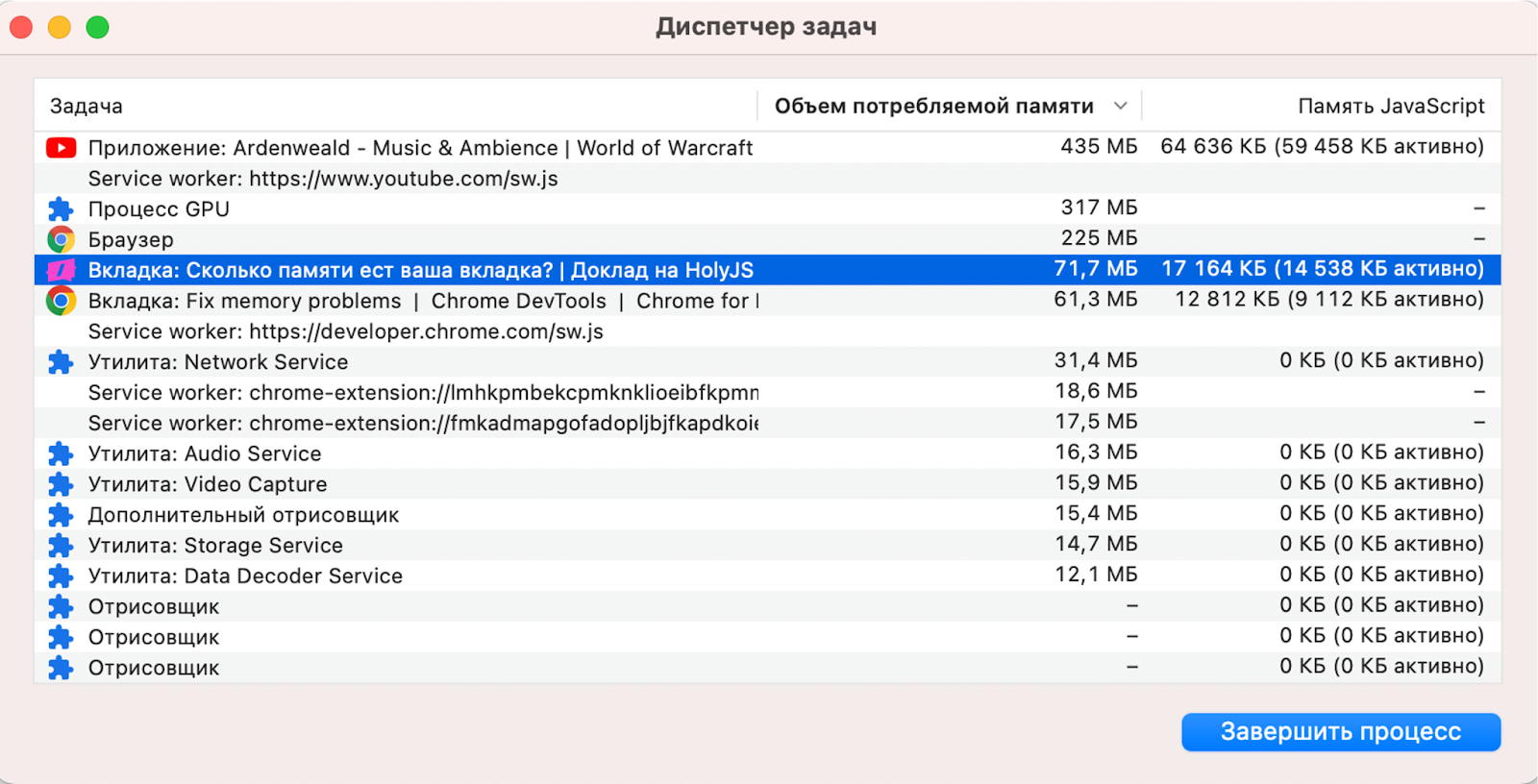Select Дополнительный отрисовщик row
The image size is (1538, 784).
pos(767,515)
